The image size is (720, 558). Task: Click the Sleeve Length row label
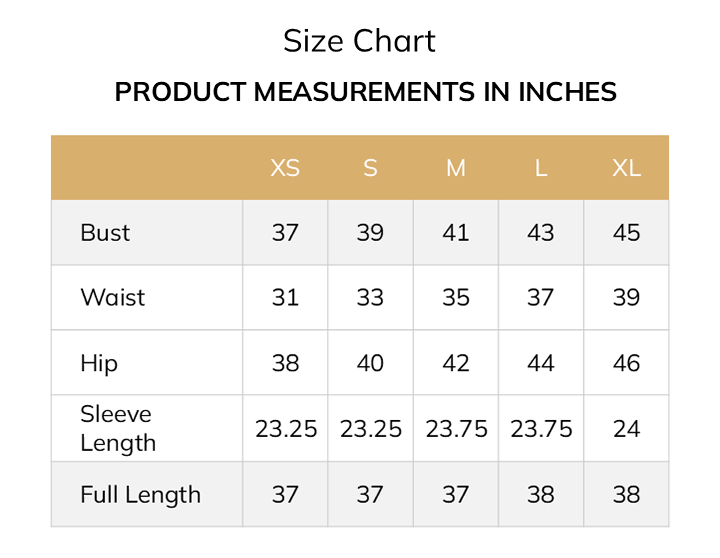click(118, 428)
